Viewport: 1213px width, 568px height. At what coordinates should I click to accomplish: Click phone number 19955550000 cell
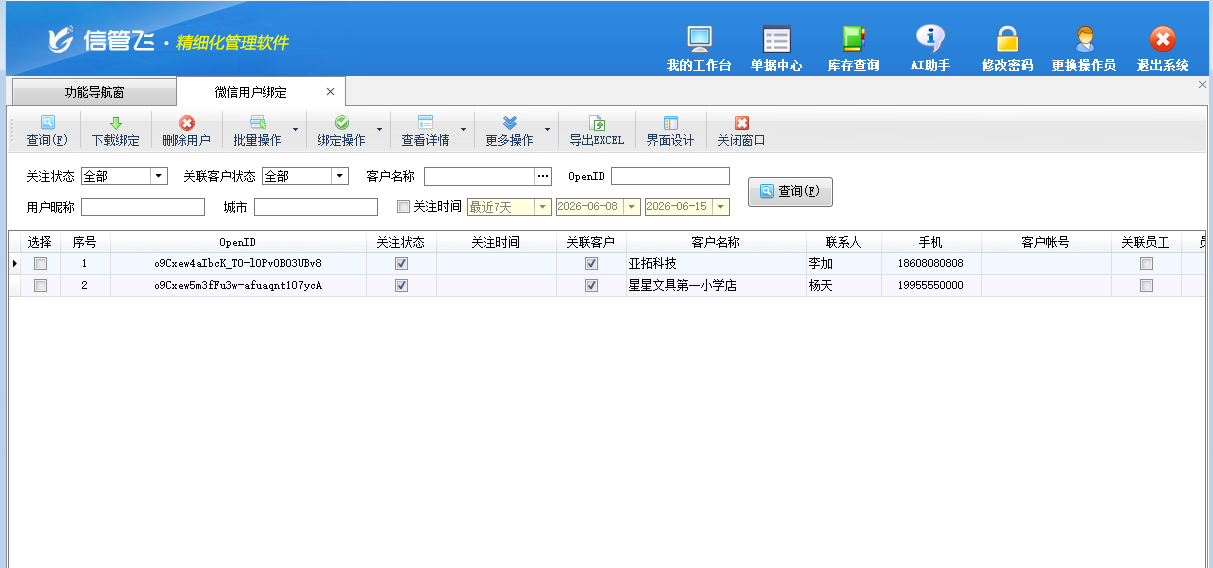931,286
